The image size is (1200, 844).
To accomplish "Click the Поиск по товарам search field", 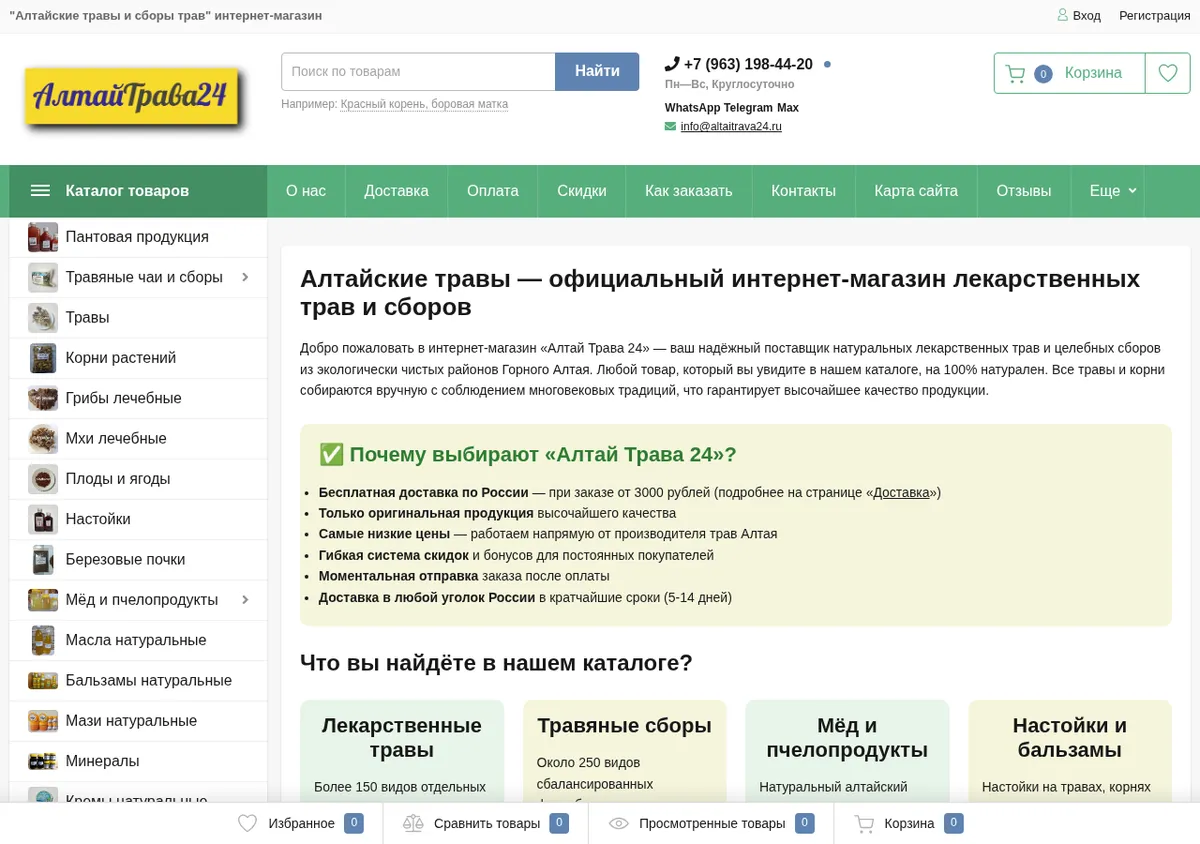I will 418,71.
